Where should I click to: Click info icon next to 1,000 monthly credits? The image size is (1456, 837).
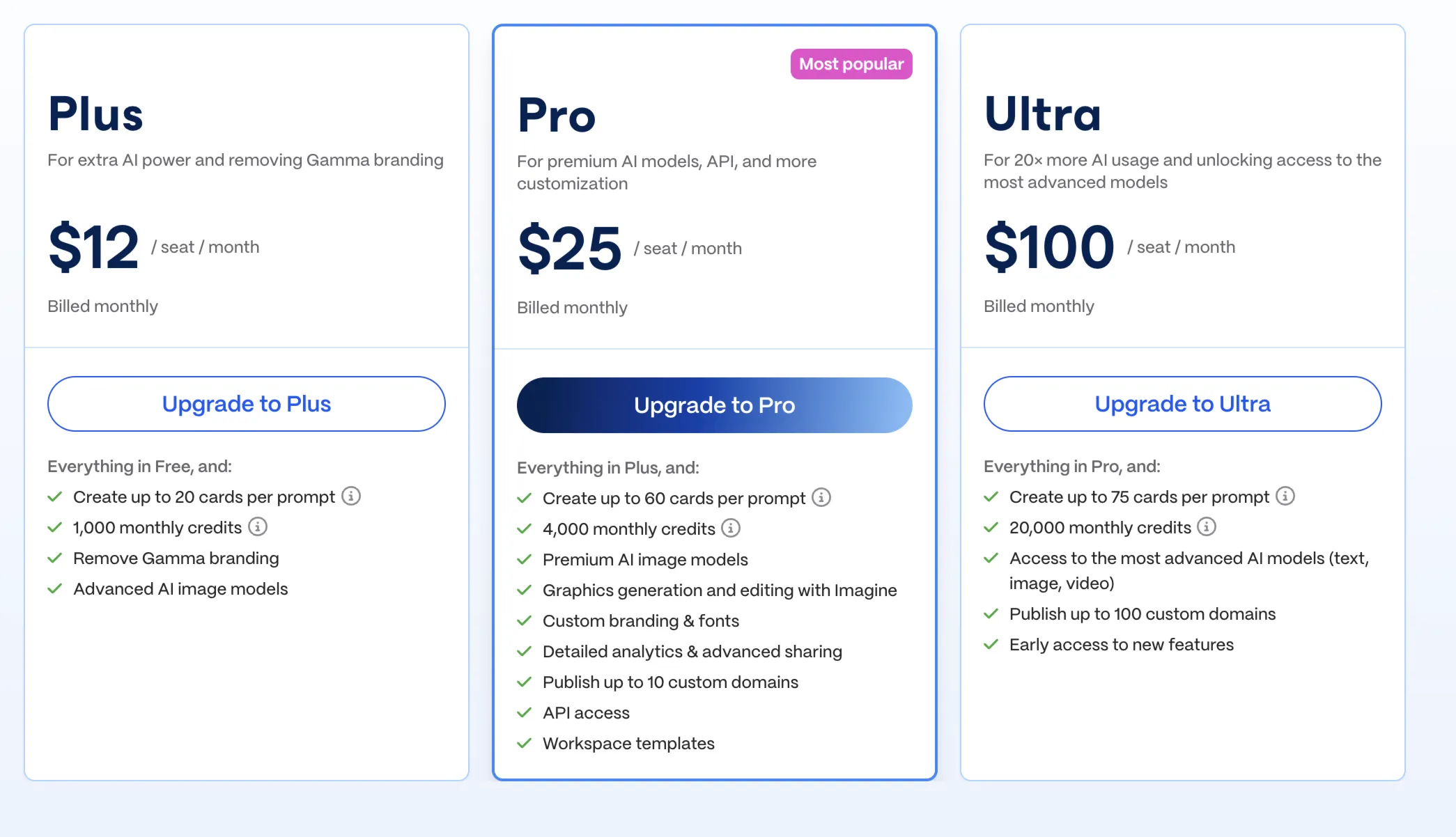pos(258,527)
